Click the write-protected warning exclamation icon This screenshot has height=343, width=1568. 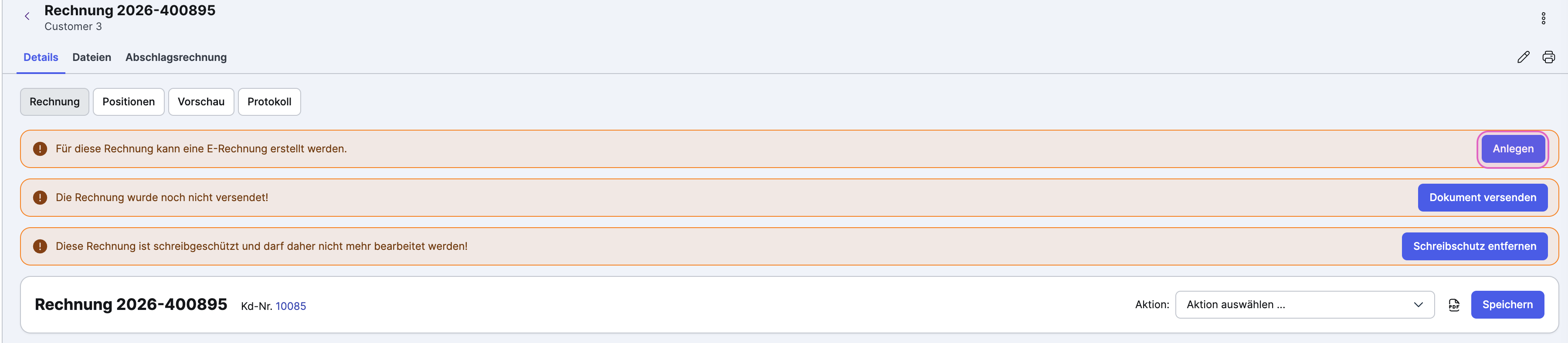click(x=40, y=246)
